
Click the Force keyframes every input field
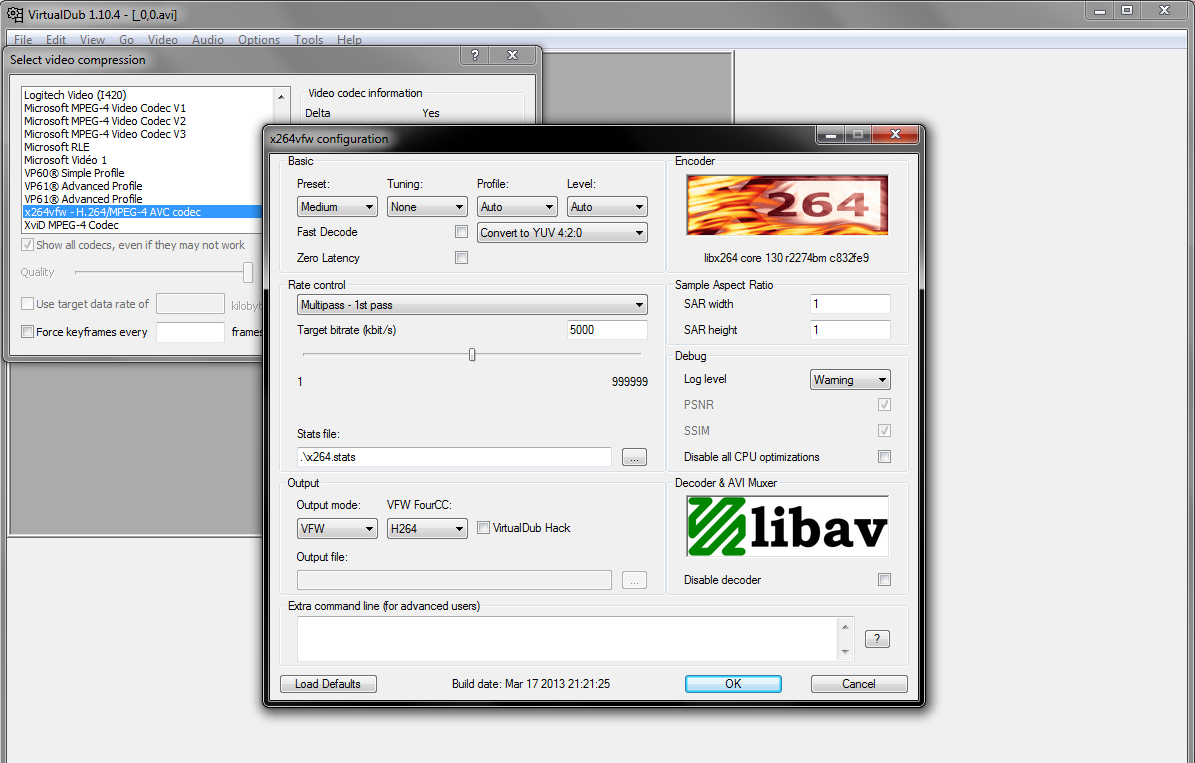[x=191, y=332]
